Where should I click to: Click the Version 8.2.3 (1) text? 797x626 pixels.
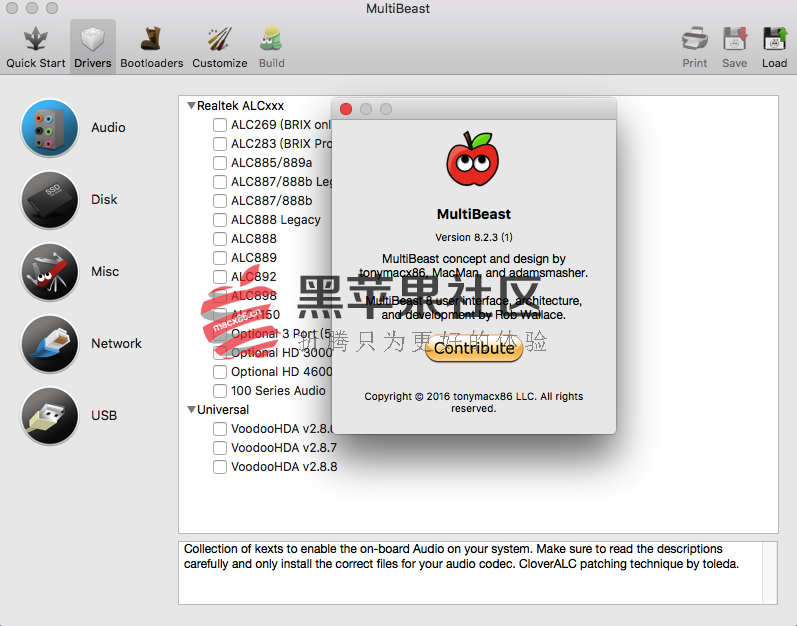tap(474, 237)
